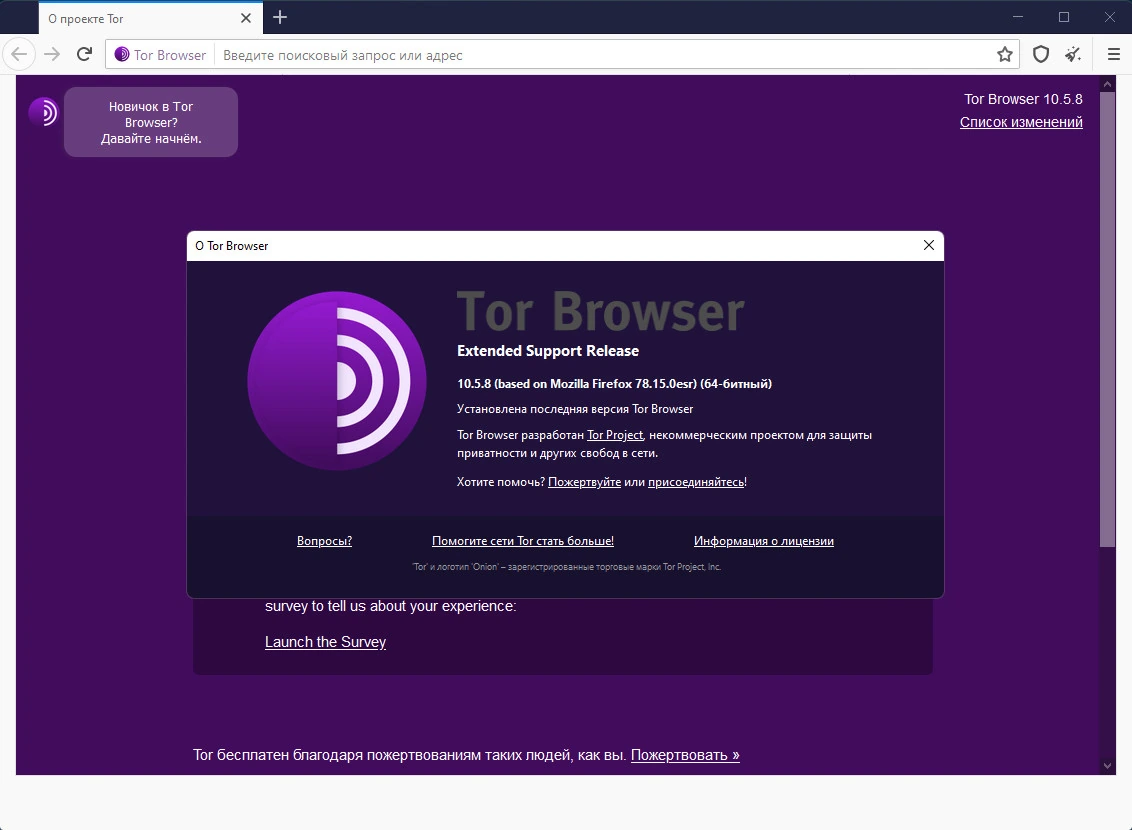The width and height of the screenshot is (1132, 830).
Task: Go forward with the forward arrow
Action: pos(52,54)
